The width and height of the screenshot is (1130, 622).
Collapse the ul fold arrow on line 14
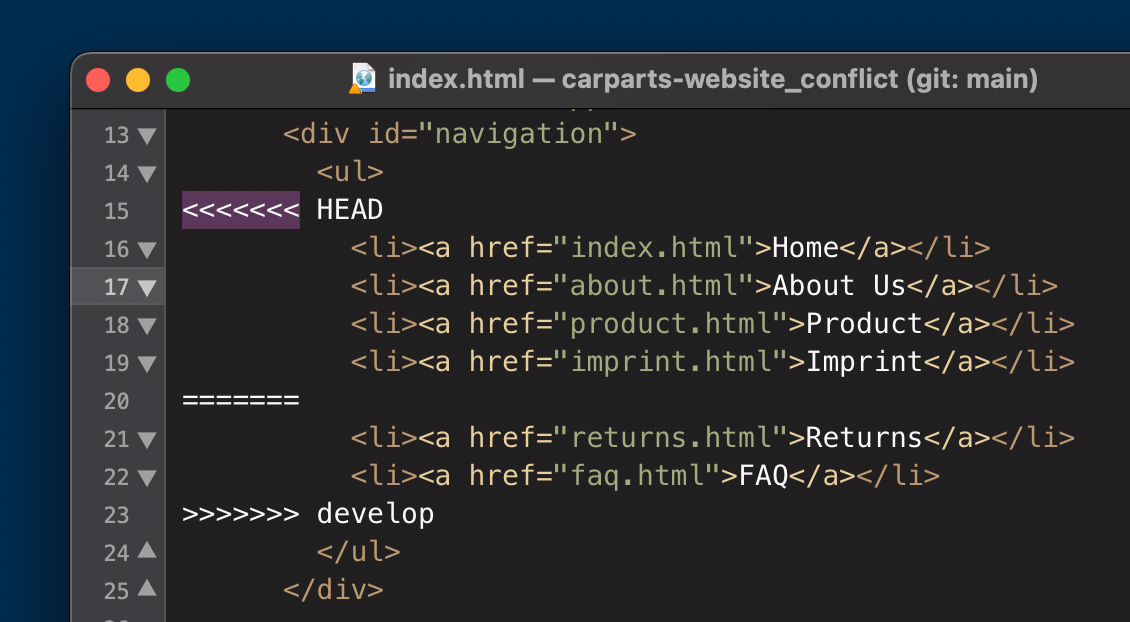click(147, 174)
